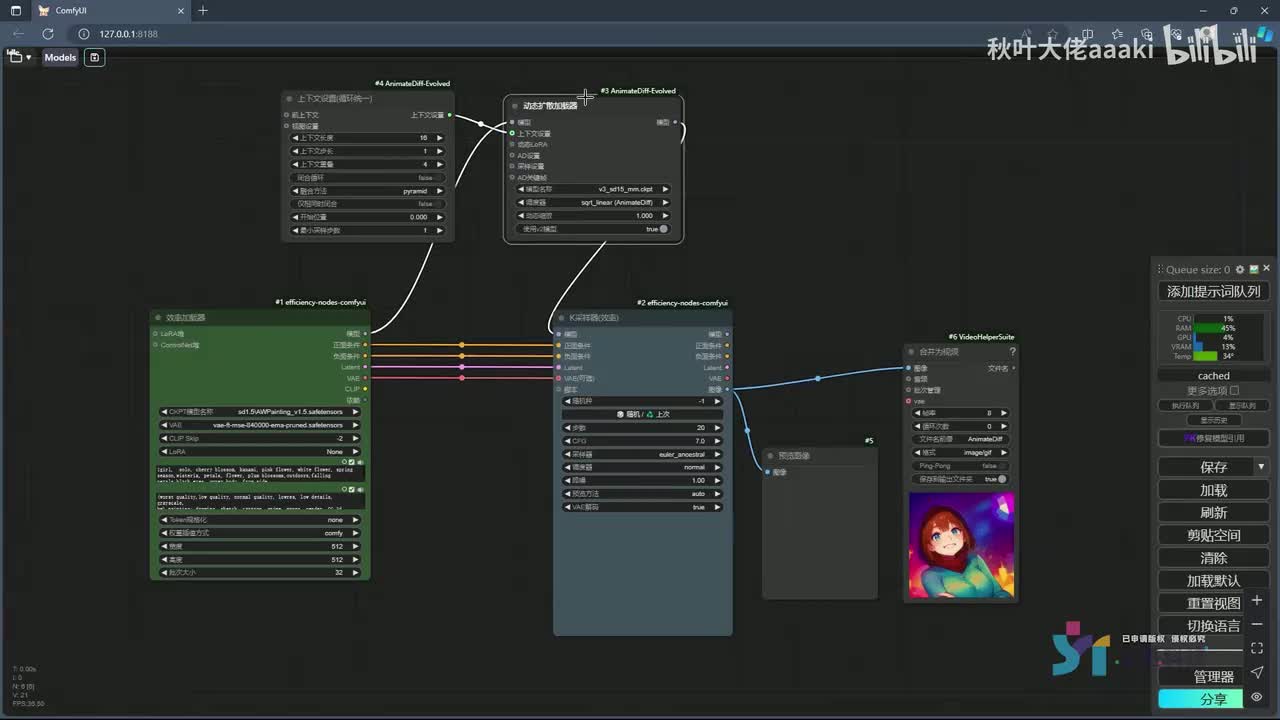Image resolution: width=1280 pixels, height=720 pixels.
Task: Click the fit view frame icon
Action: coord(1257,648)
